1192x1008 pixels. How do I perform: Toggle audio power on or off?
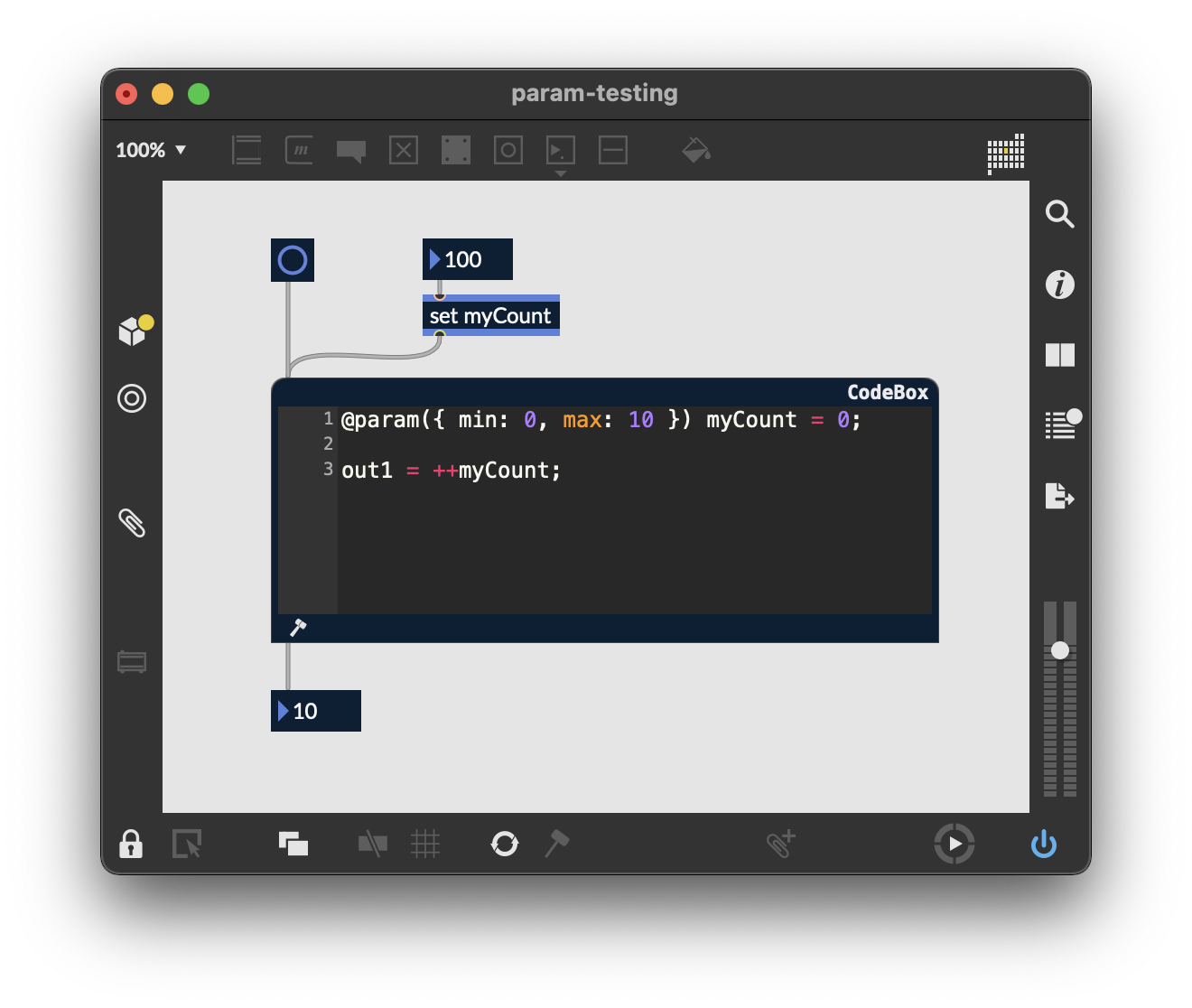1044,845
